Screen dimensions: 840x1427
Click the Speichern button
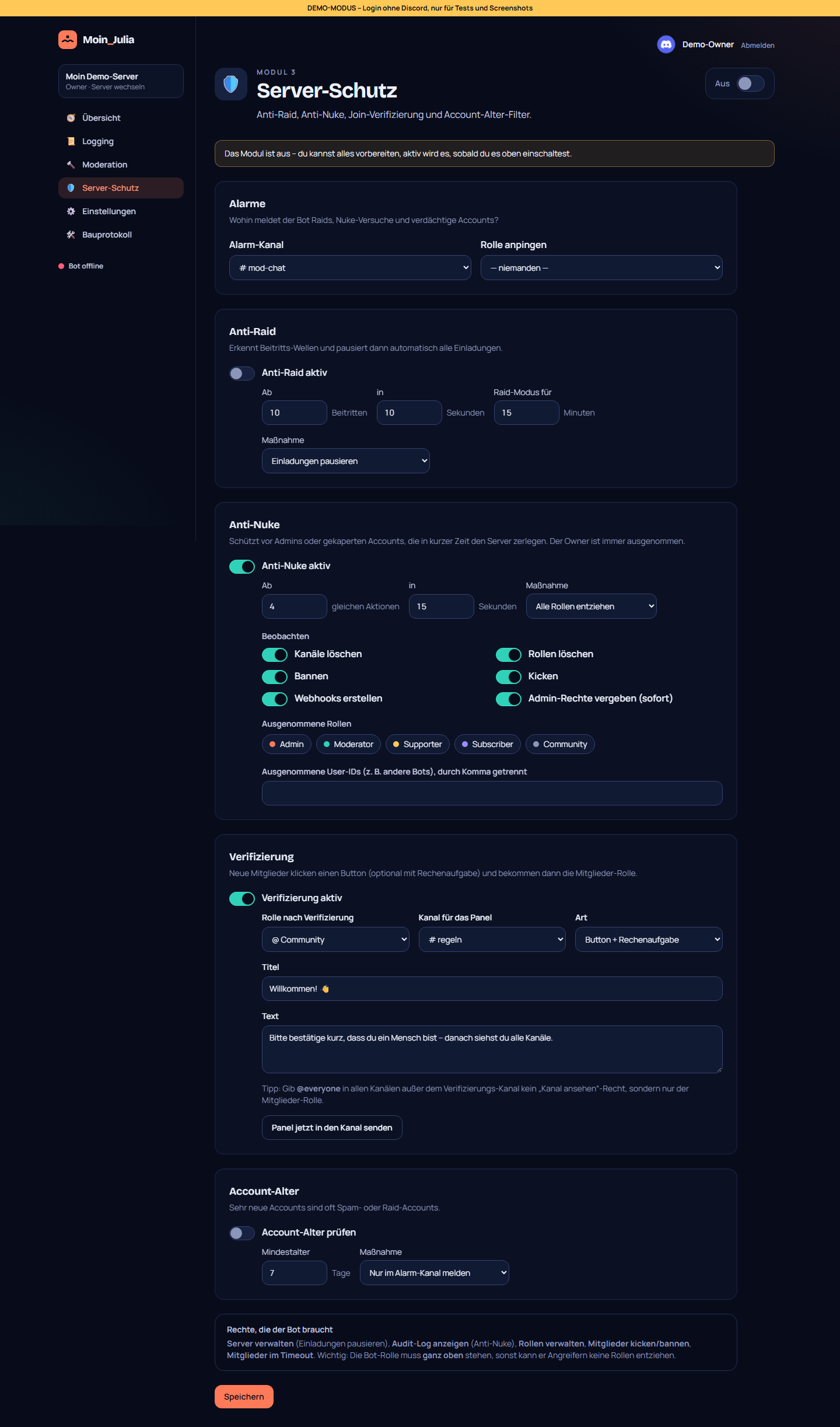click(x=244, y=1397)
